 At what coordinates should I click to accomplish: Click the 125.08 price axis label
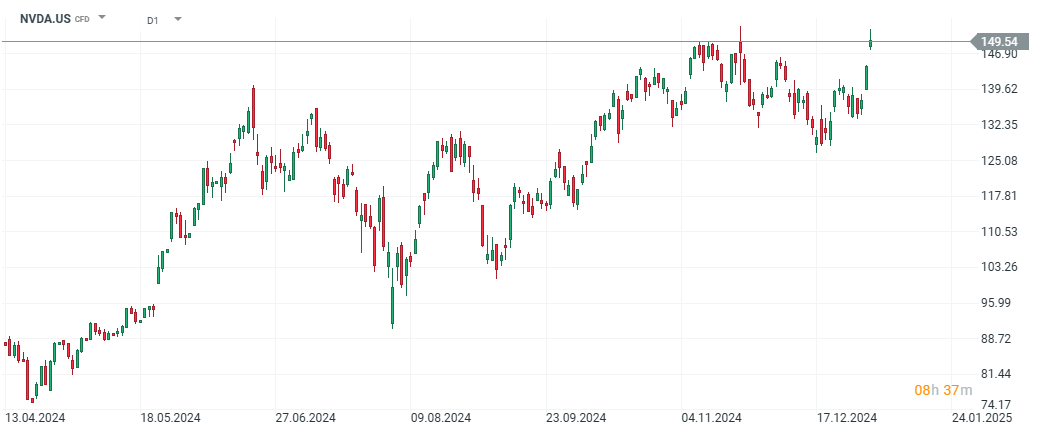998,160
